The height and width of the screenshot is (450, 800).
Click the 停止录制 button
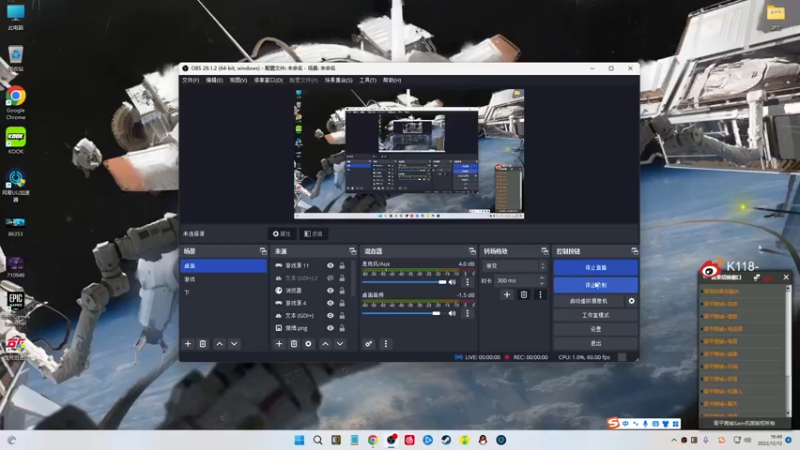pos(595,285)
